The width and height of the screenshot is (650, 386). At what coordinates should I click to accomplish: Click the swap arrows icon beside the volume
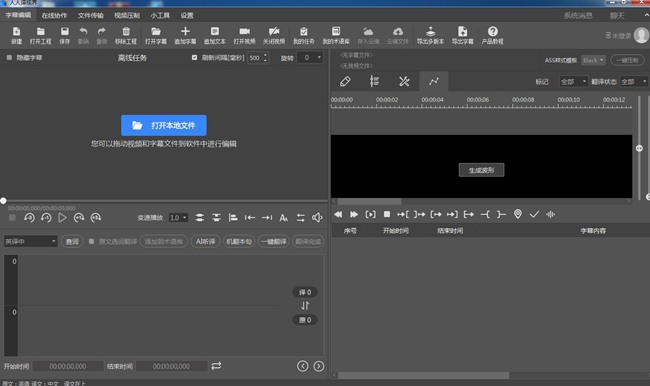301,218
